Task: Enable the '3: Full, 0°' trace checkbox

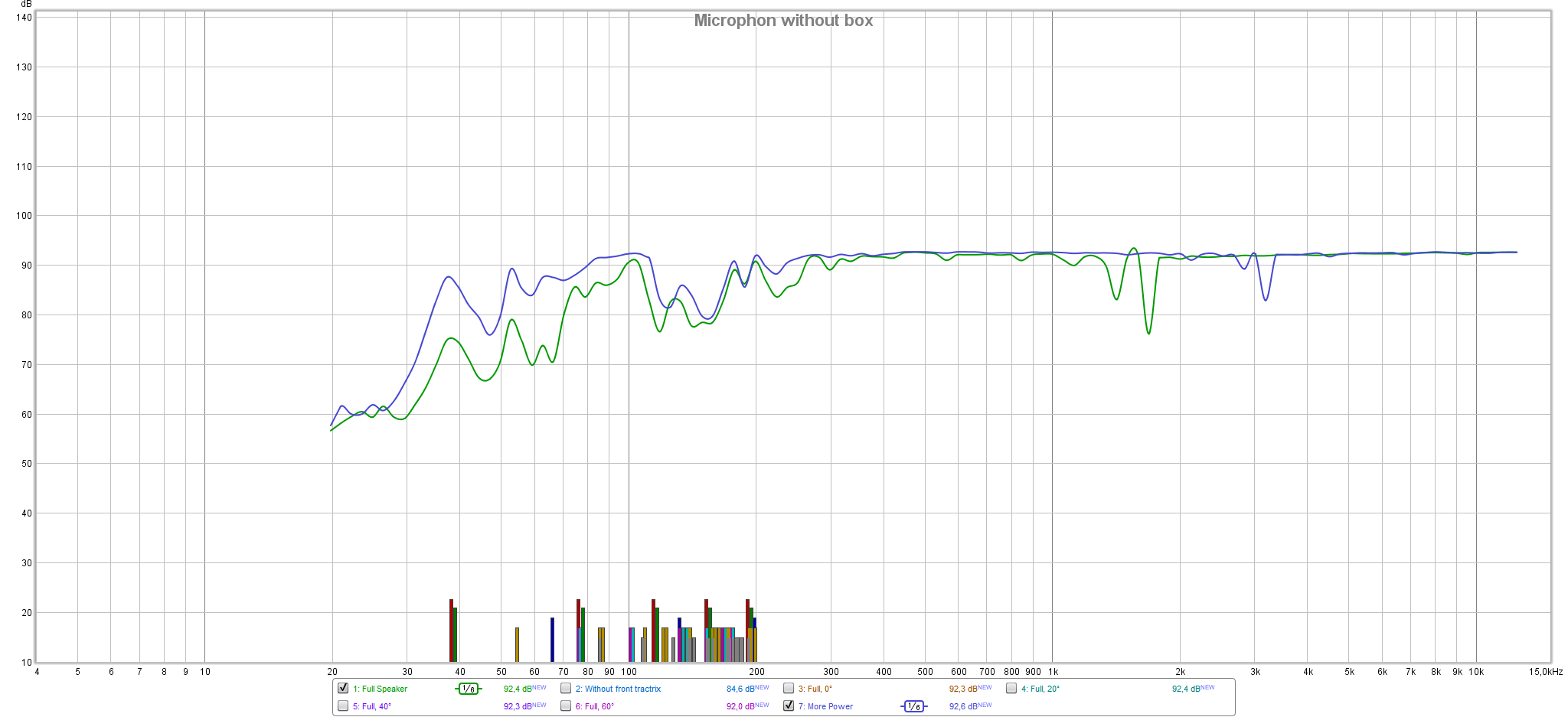Action: (789, 688)
